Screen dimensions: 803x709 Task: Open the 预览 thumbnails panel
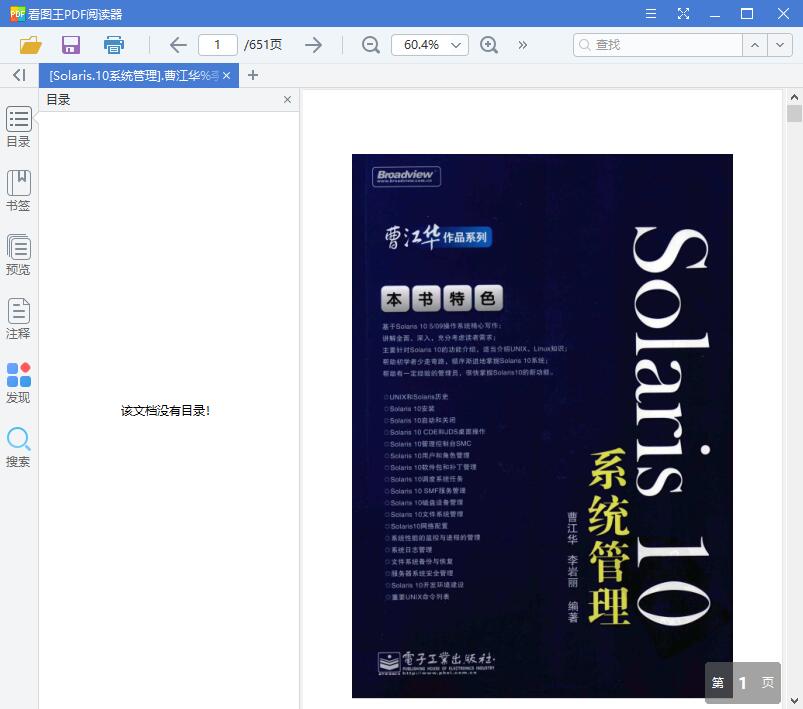(18, 255)
